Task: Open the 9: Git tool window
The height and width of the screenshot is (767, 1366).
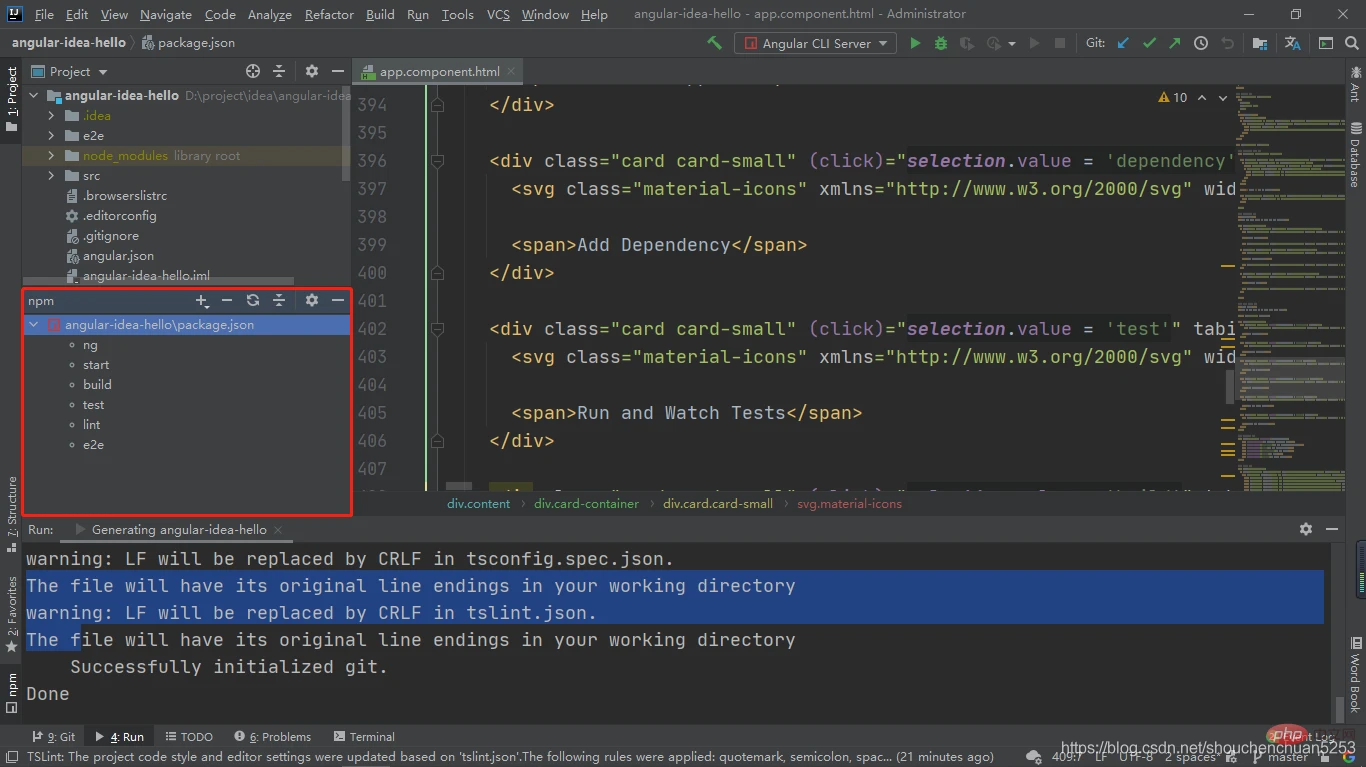Action: [54, 737]
